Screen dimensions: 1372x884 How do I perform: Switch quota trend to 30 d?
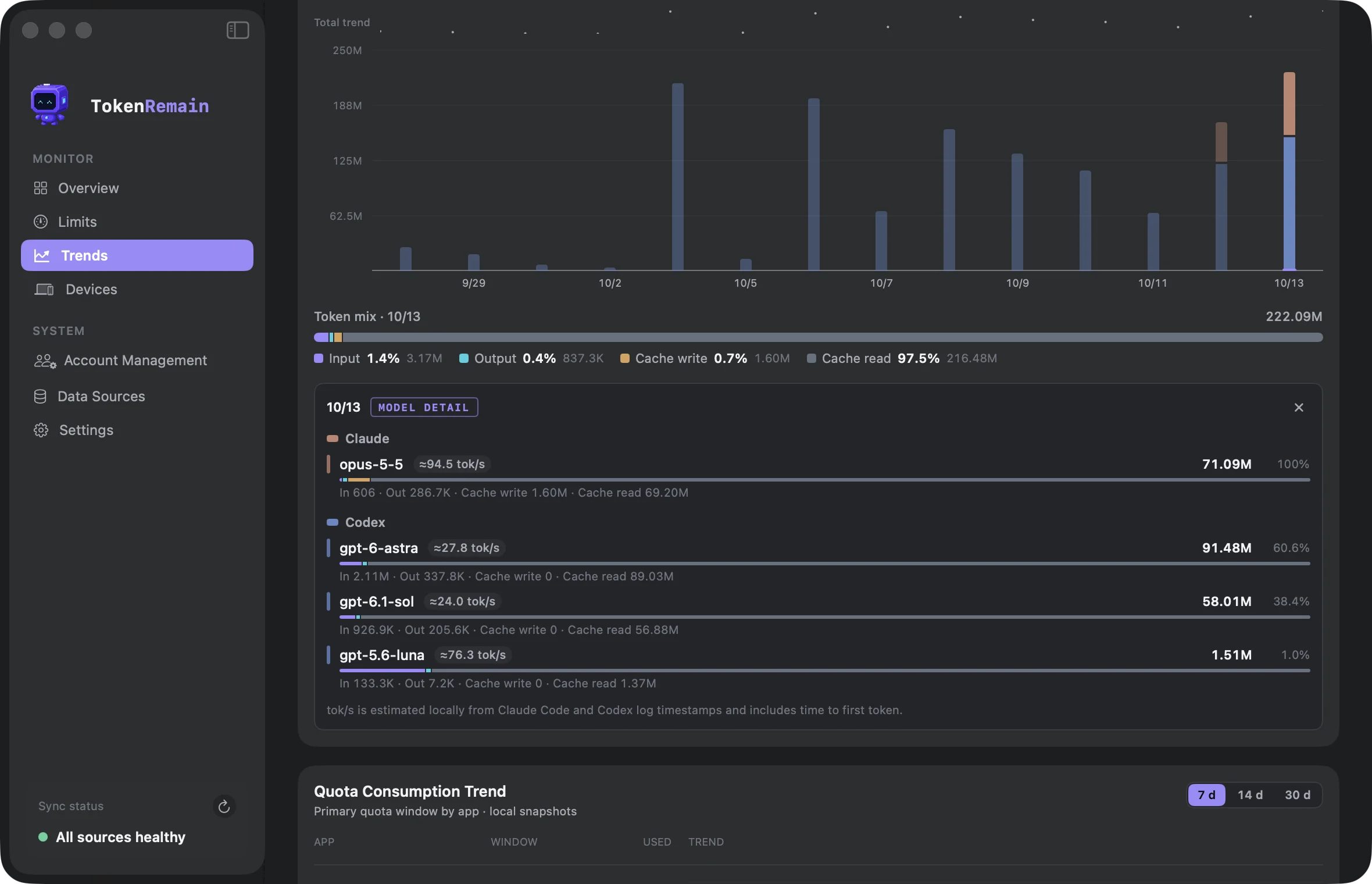point(1298,794)
